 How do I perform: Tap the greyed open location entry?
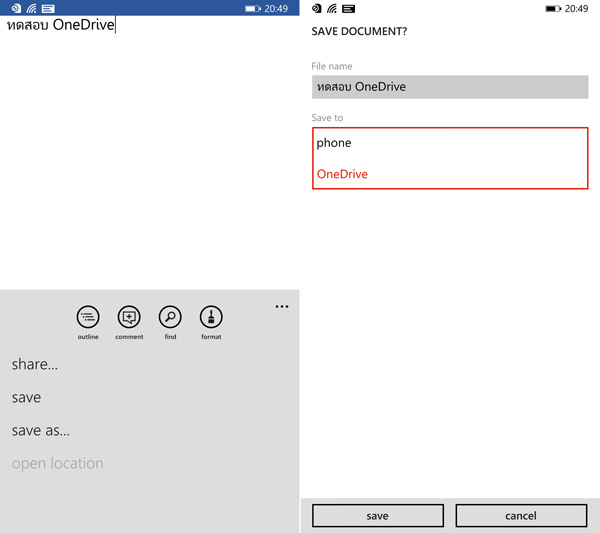tap(57, 463)
